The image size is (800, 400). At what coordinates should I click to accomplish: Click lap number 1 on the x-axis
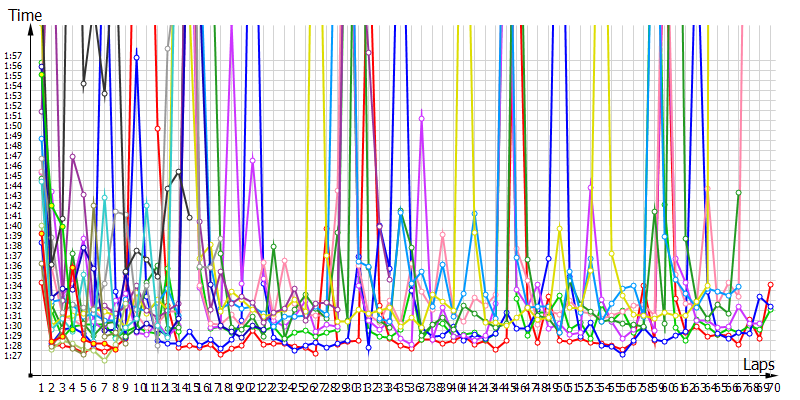(41, 387)
